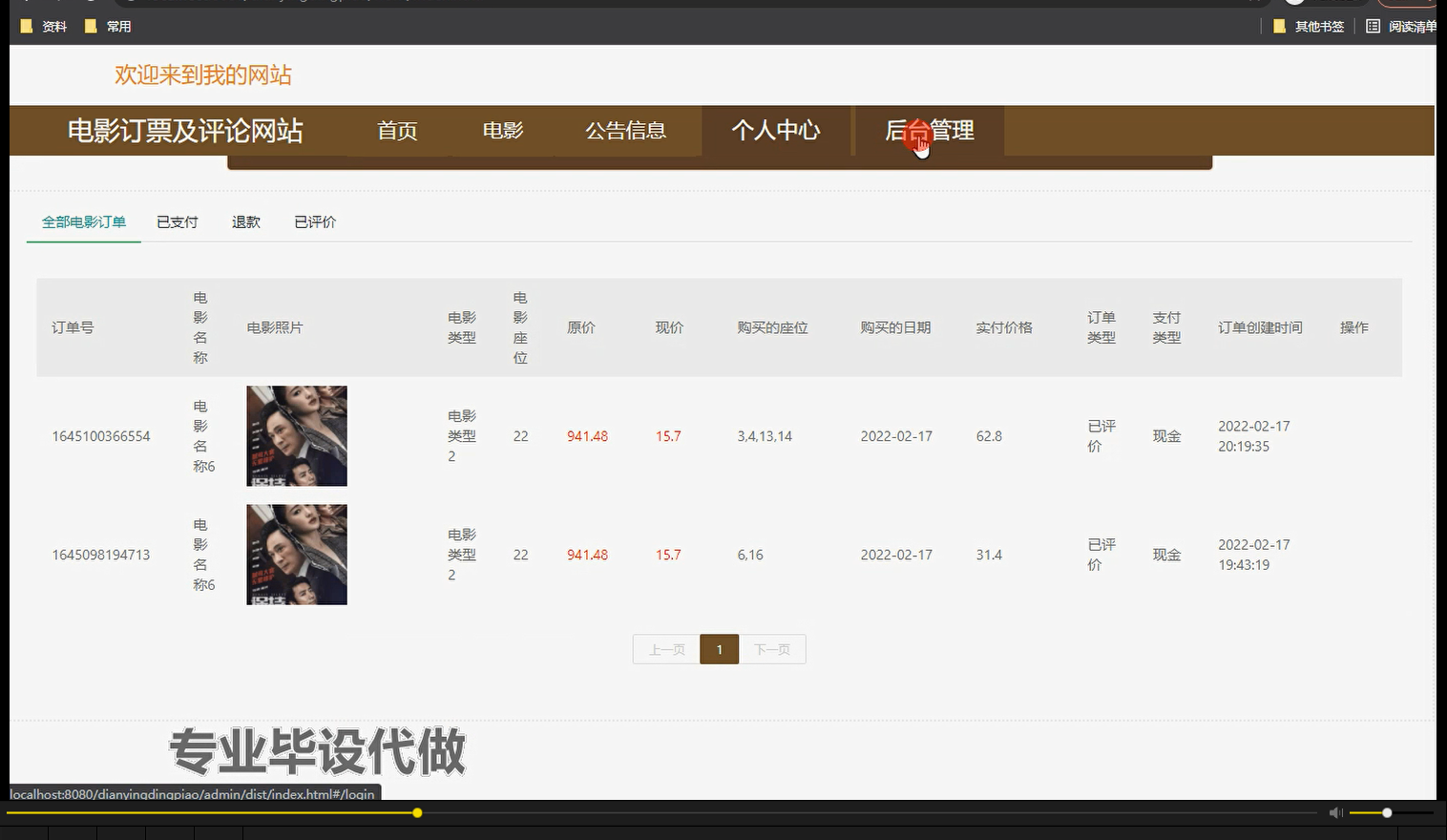Click the 现价 column header
This screenshot has width=1447, height=840.
point(669,327)
